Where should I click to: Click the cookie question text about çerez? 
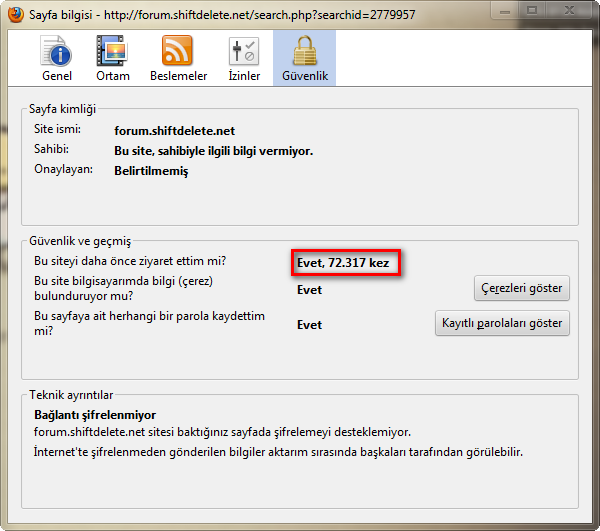(x=123, y=288)
